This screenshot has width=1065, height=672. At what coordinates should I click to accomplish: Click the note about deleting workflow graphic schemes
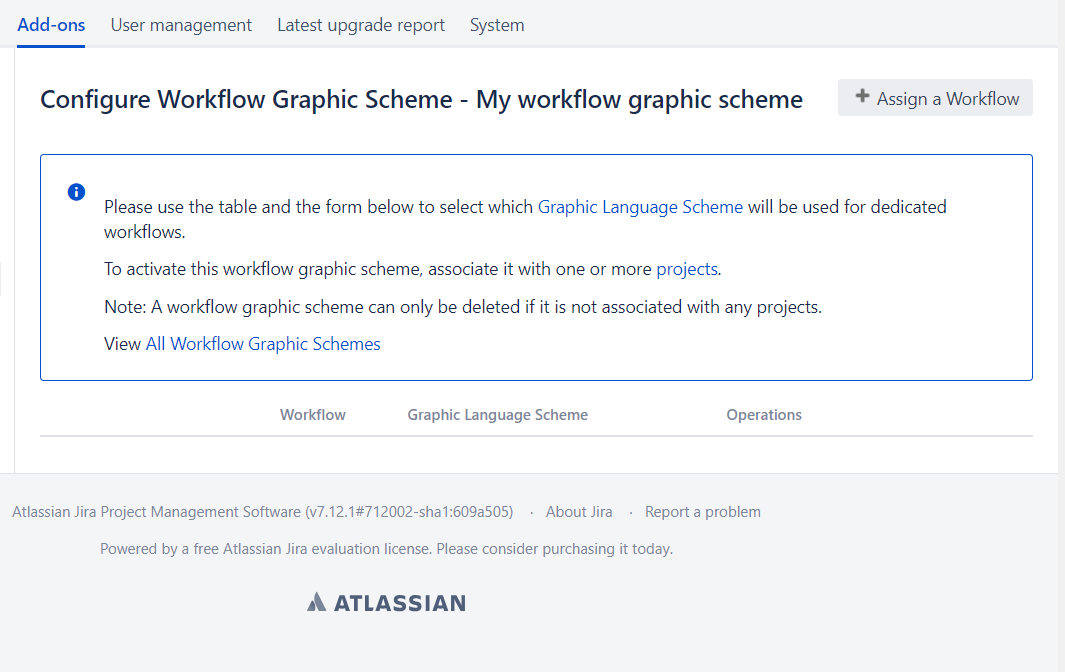(462, 307)
